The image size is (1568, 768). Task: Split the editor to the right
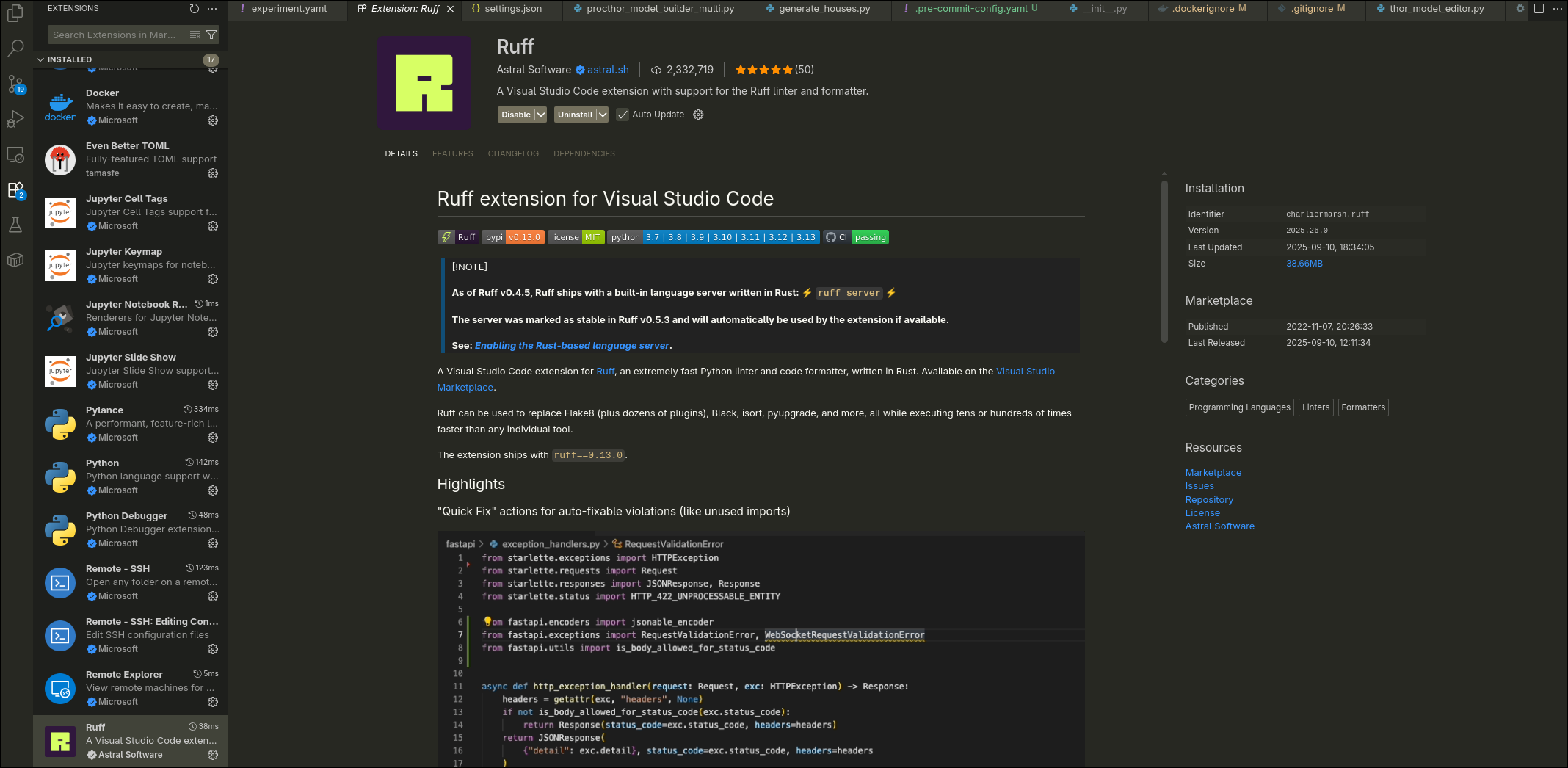[1539, 9]
